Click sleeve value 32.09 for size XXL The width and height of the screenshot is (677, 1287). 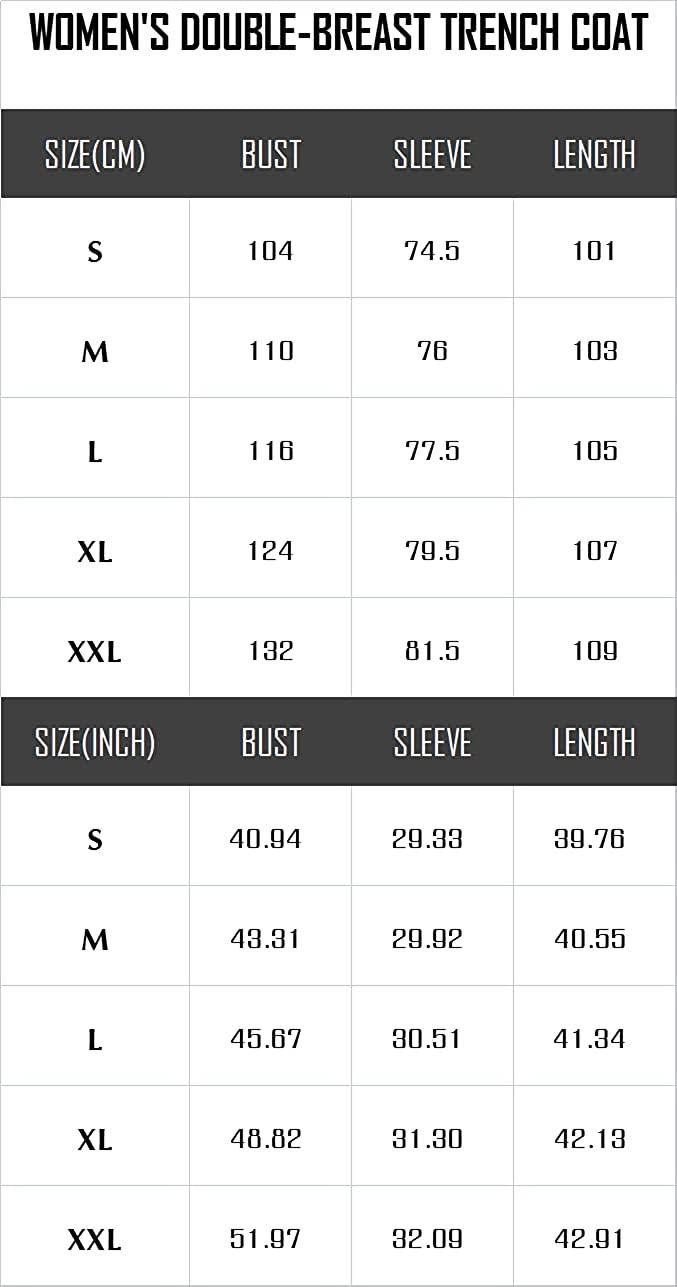coord(427,1239)
